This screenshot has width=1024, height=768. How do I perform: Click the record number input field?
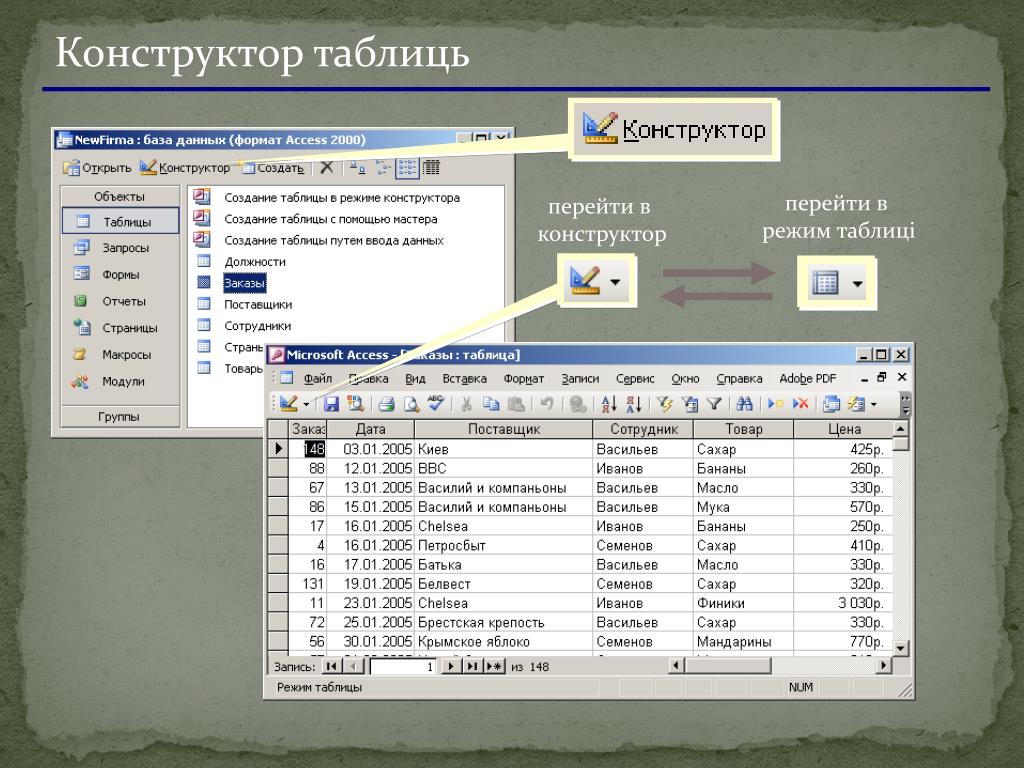pyautogui.click(x=402, y=667)
